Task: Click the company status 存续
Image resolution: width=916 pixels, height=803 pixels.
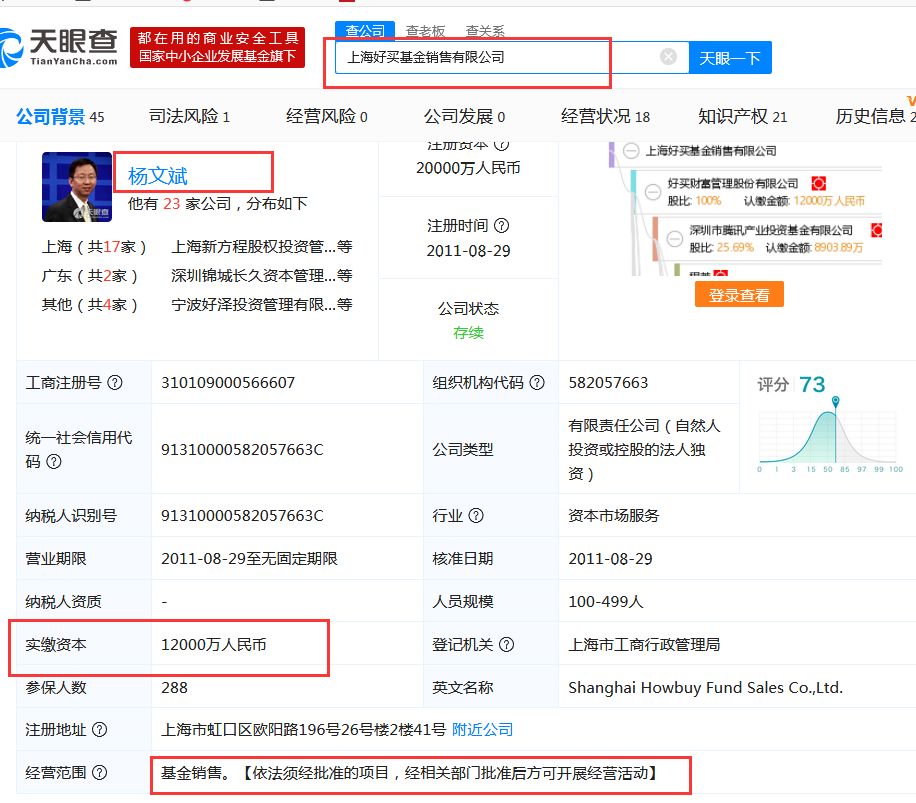Action: pyautogui.click(x=469, y=333)
